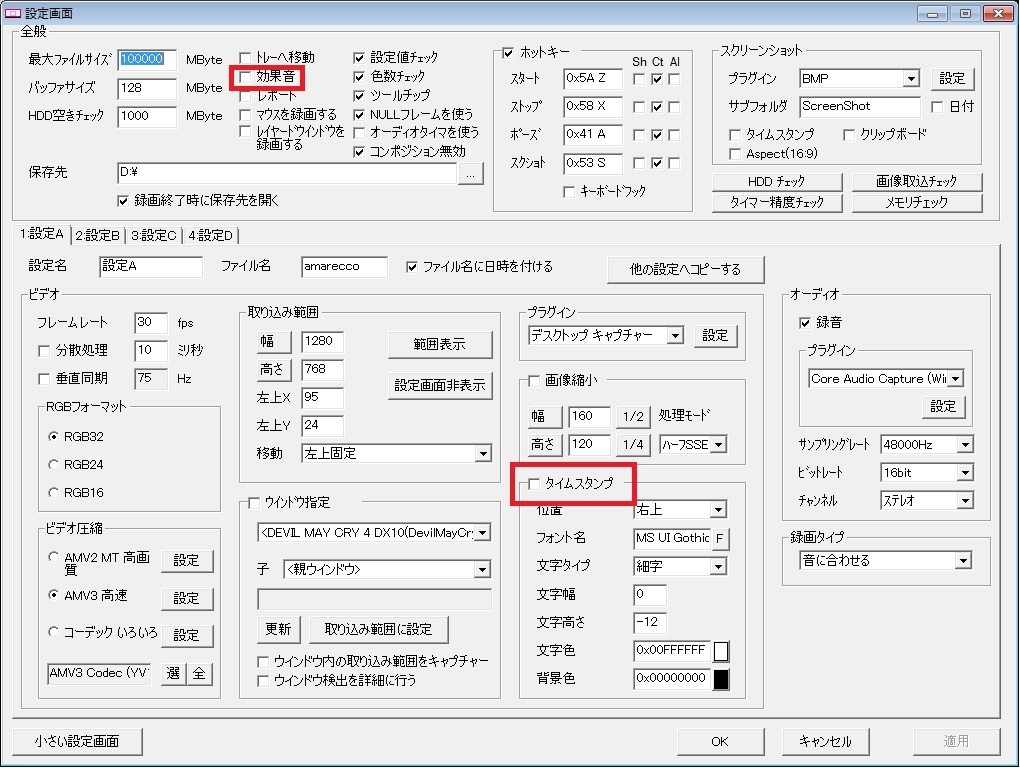Click the black 背景色 color swatch
The width and height of the screenshot is (1020, 768).
click(x=720, y=679)
